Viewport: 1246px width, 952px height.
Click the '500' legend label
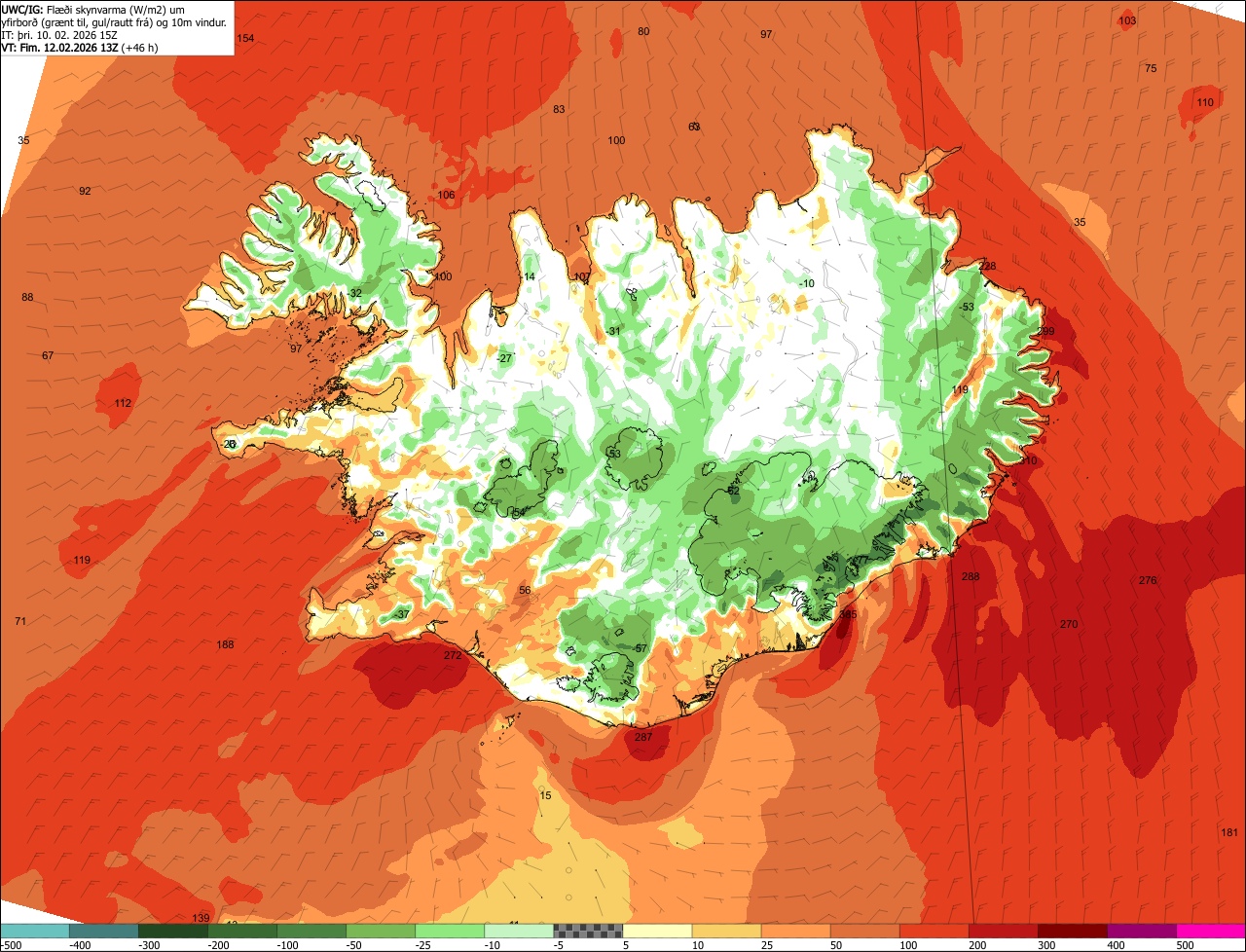click(x=1185, y=945)
